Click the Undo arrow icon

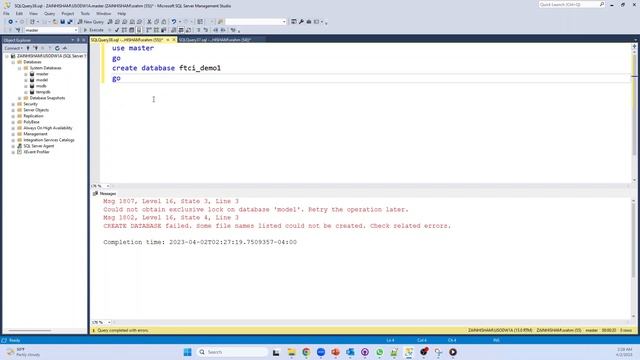point(173,22)
